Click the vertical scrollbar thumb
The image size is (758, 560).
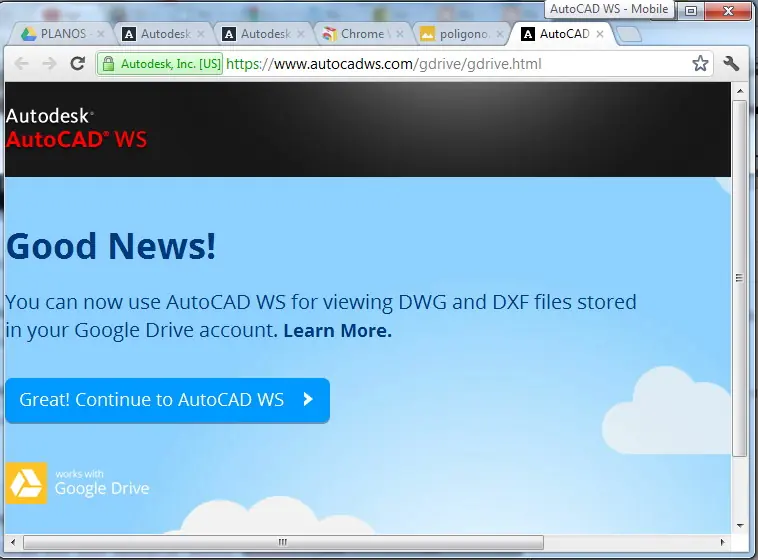click(x=740, y=278)
